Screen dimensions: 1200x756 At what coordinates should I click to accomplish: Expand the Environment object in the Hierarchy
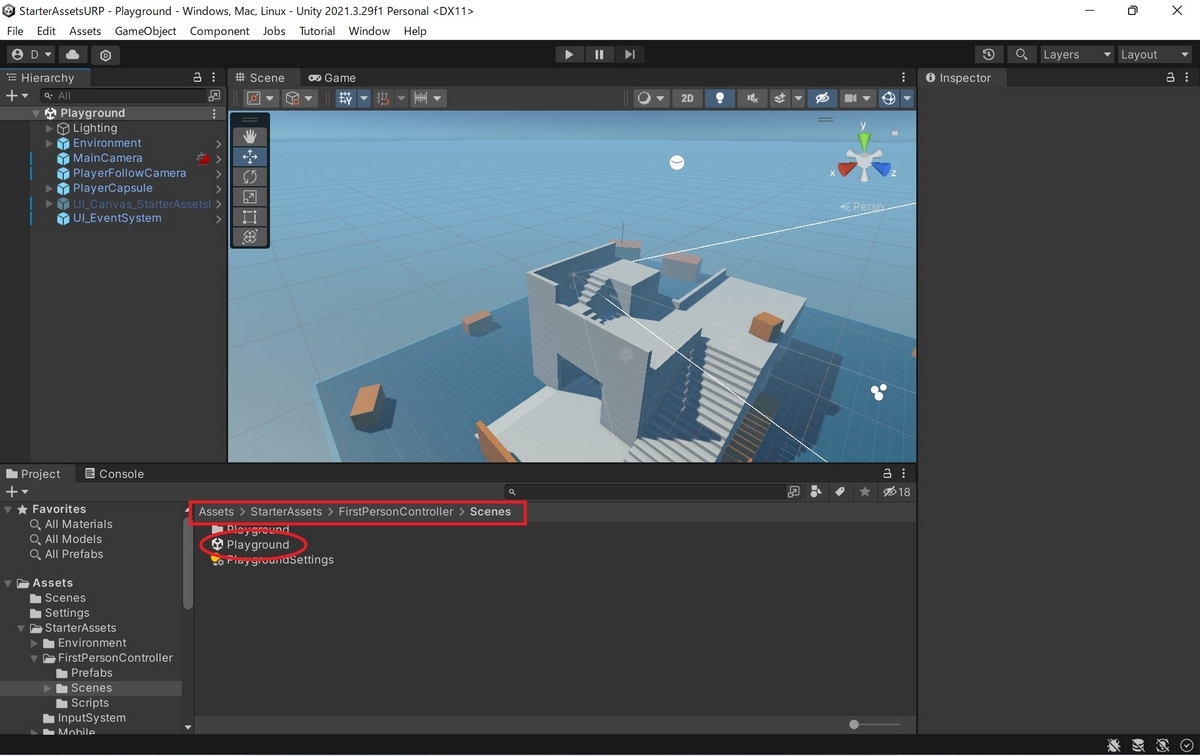tap(47, 142)
